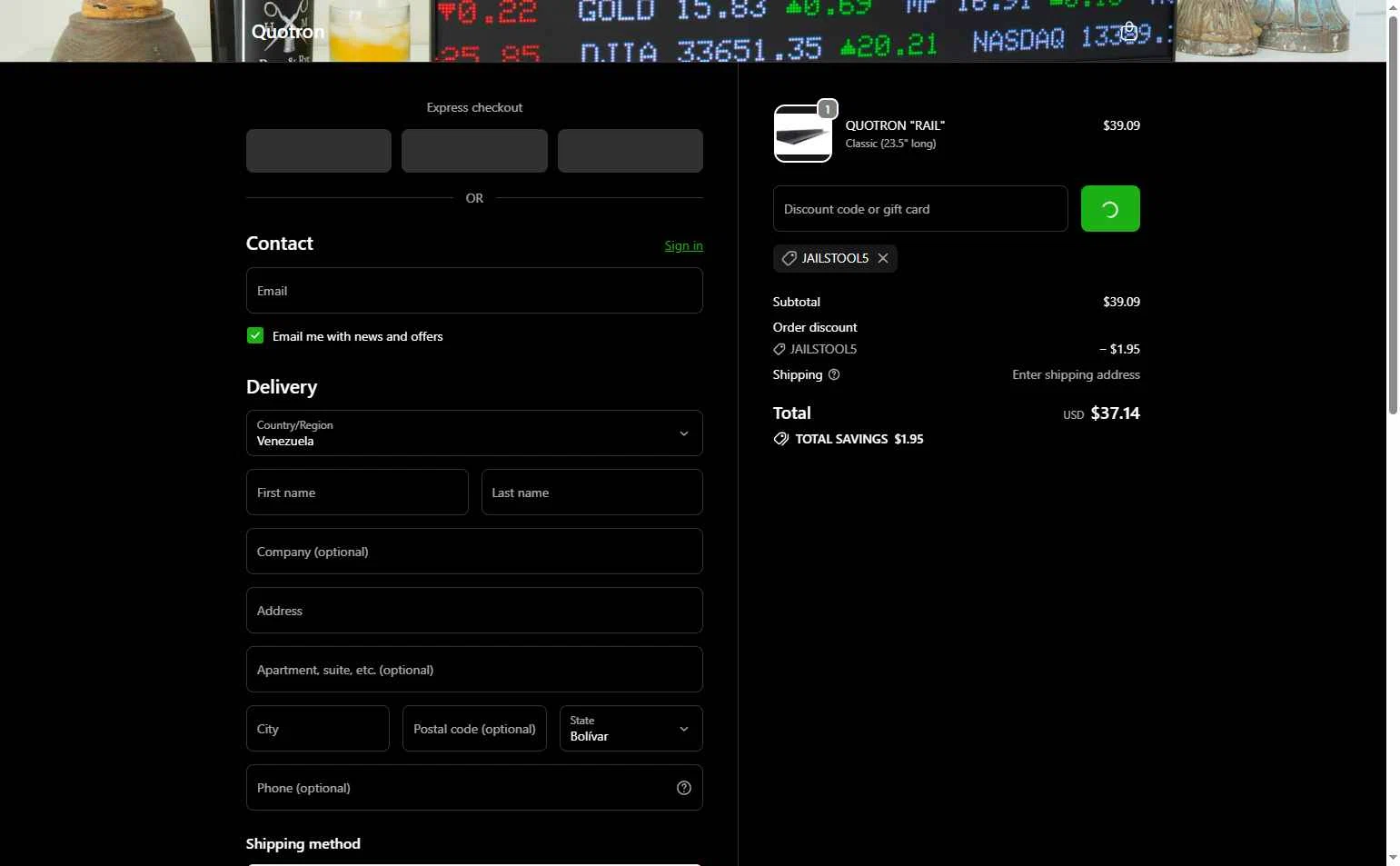Focus the Company (optional) field
Viewport: 1400px width, 866px height.
[x=474, y=552]
